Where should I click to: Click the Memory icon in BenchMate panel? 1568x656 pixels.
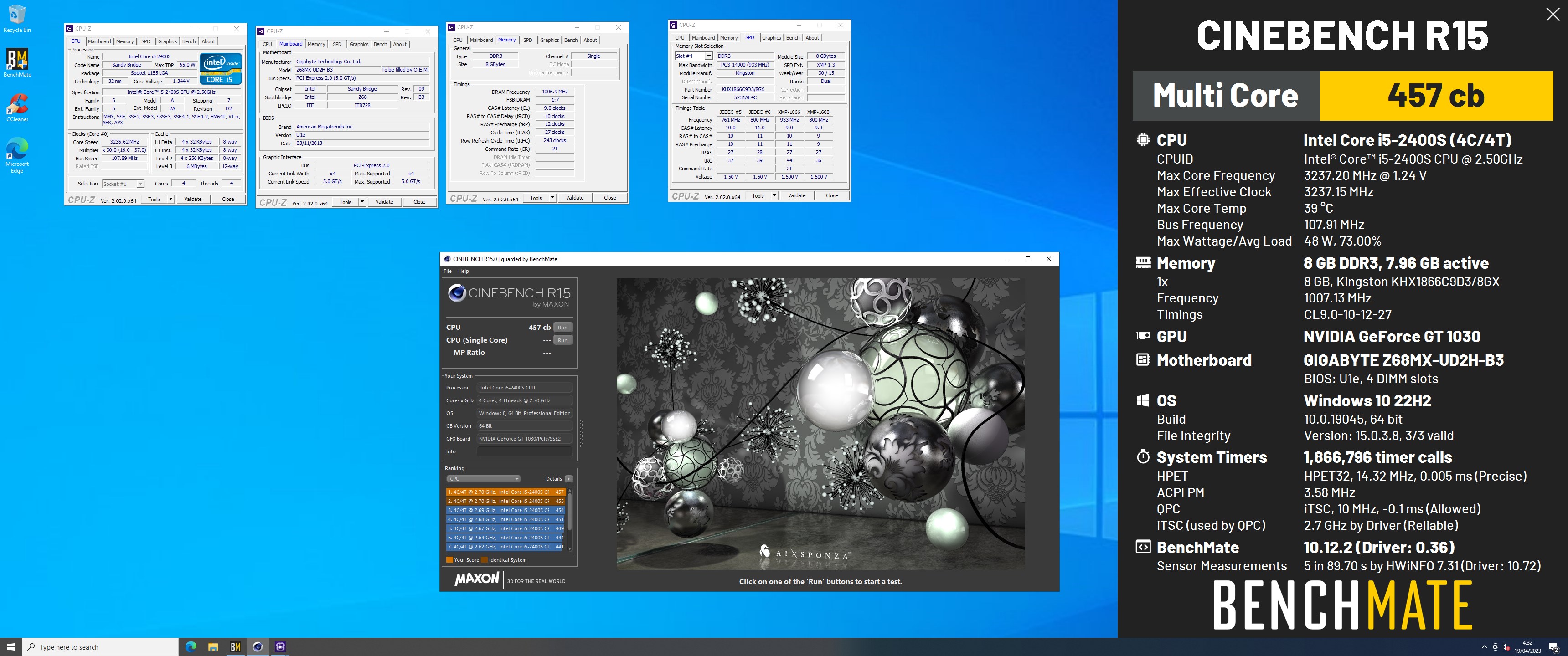(x=1143, y=262)
